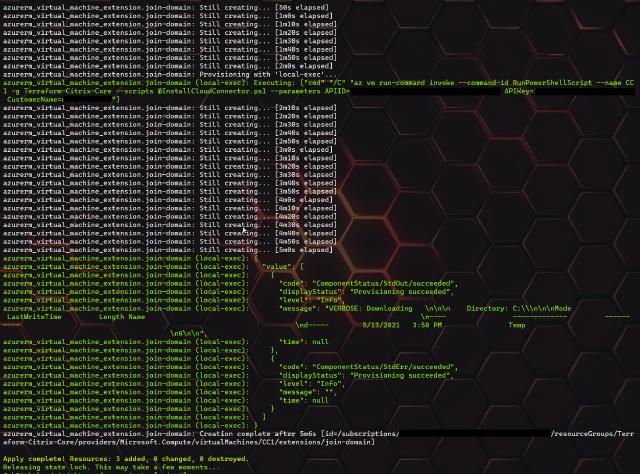The image size is (640, 474).
Task: Click the "Temp" directory name in output
Action: pyautogui.click(x=516, y=325)
